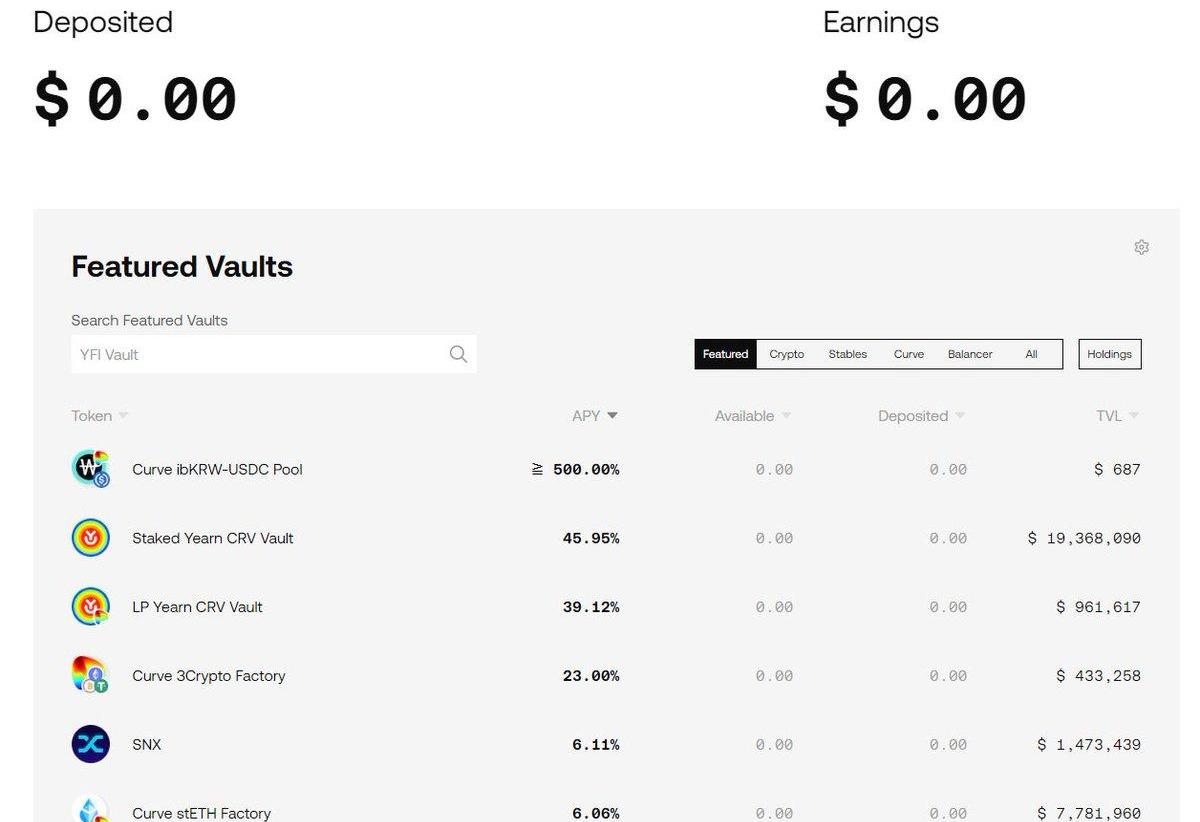The width and height of the screenshot is (1200, 822).
Task: Open the Staked Yearn CRV Vault
Action: (x=213, y=538)
